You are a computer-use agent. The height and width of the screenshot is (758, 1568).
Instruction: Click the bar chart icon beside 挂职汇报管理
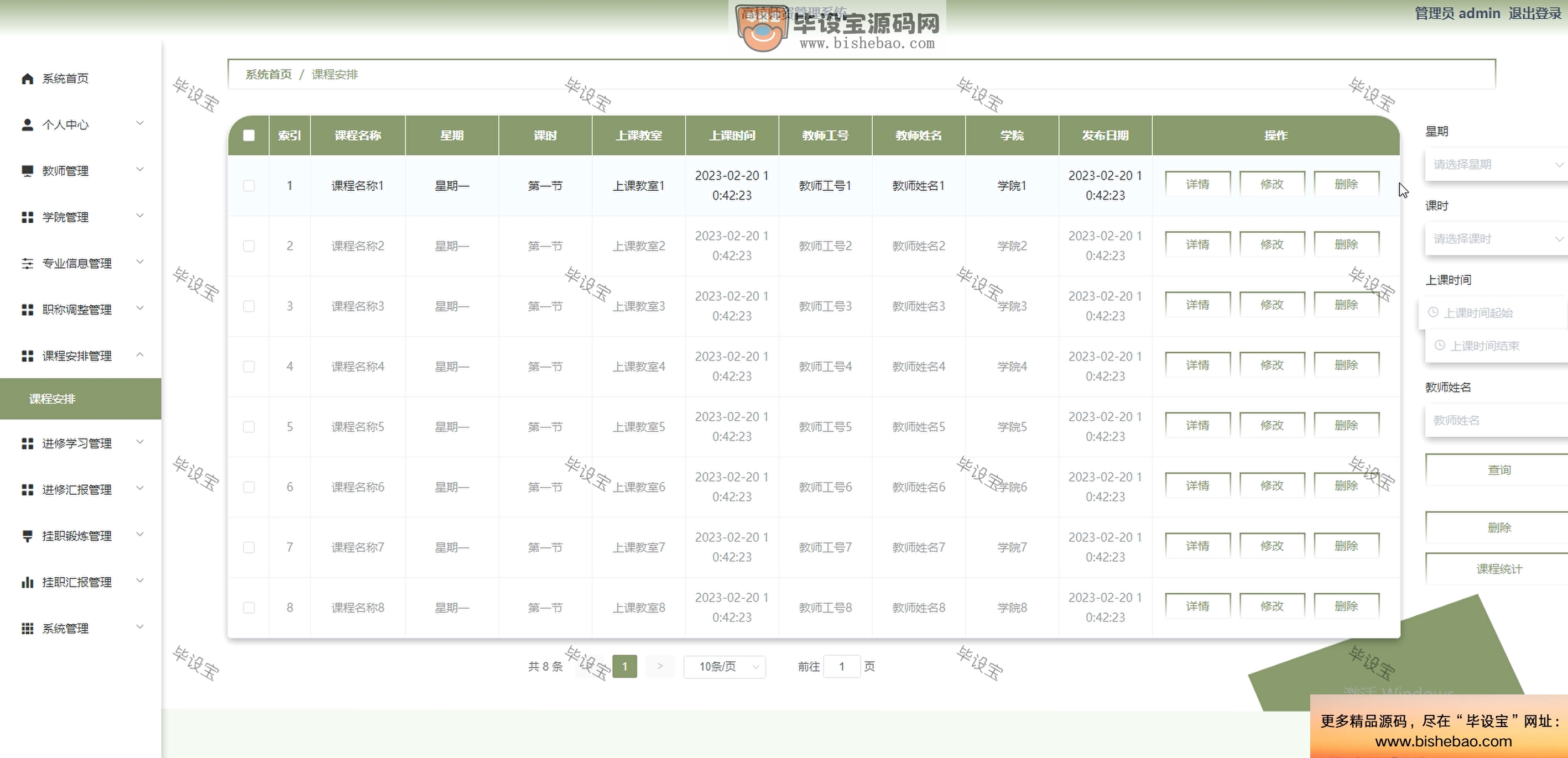(x=27, y=582)
